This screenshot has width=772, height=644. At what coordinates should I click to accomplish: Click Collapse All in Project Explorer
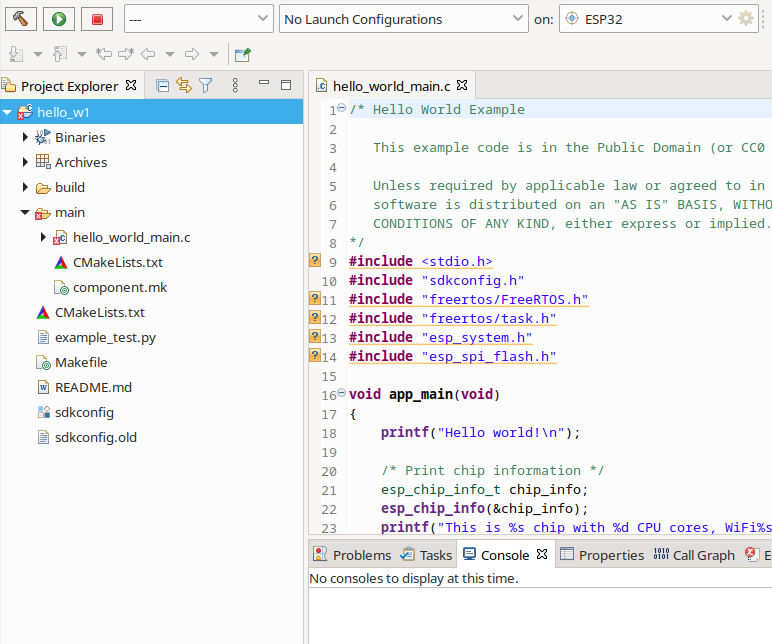tap(162, 86)
